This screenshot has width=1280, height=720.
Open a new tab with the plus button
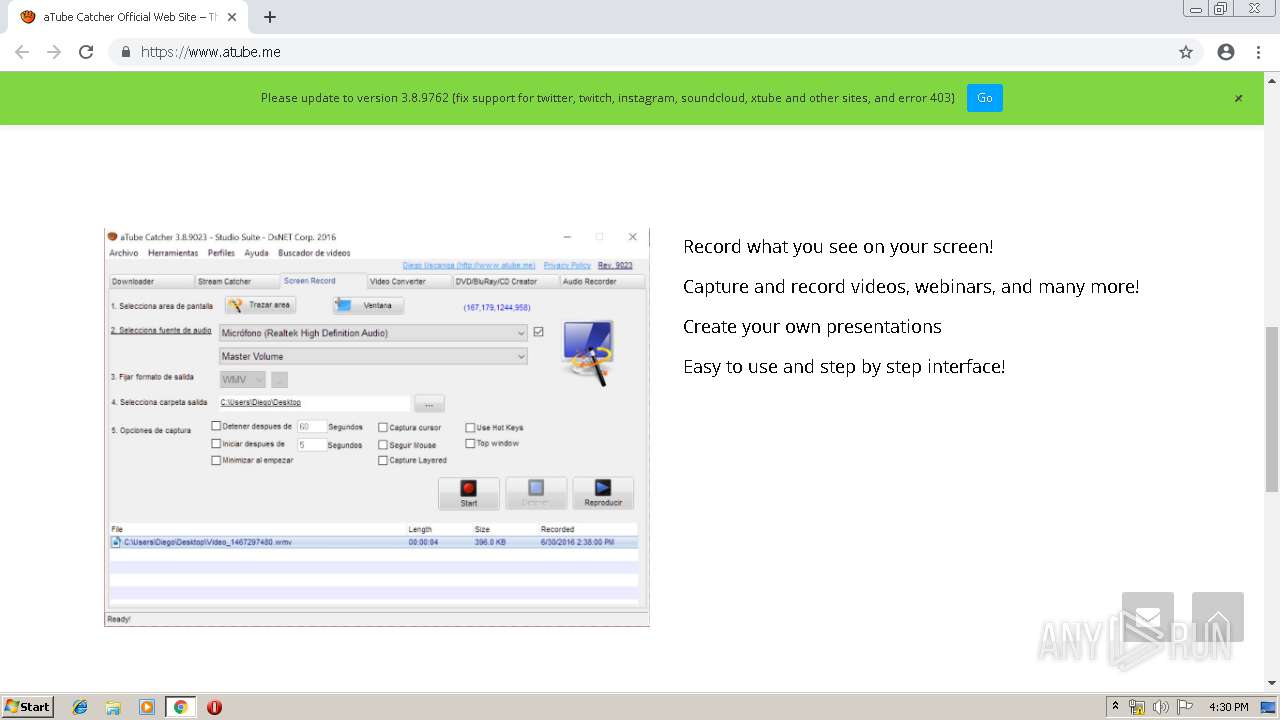click(x=270, y=17)
